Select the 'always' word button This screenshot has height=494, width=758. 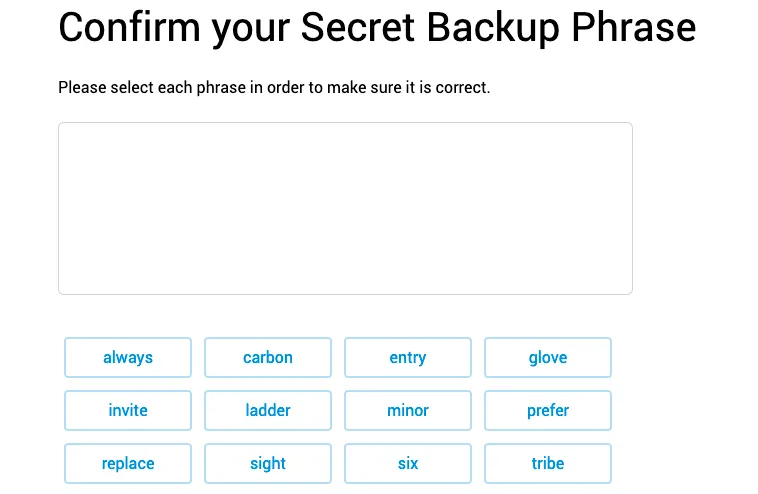coord(128,357)
